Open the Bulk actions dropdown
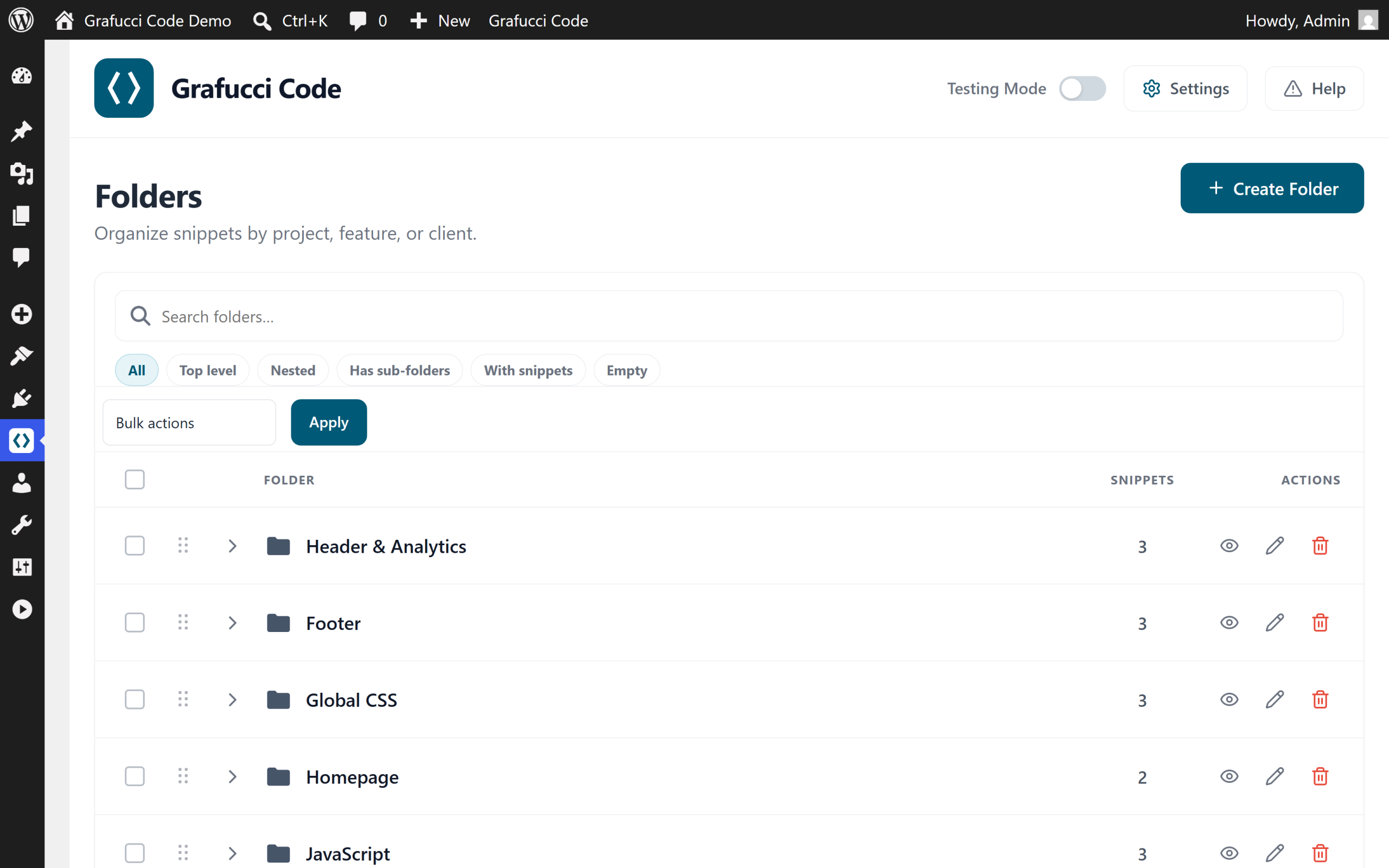 tap(189, 423)
